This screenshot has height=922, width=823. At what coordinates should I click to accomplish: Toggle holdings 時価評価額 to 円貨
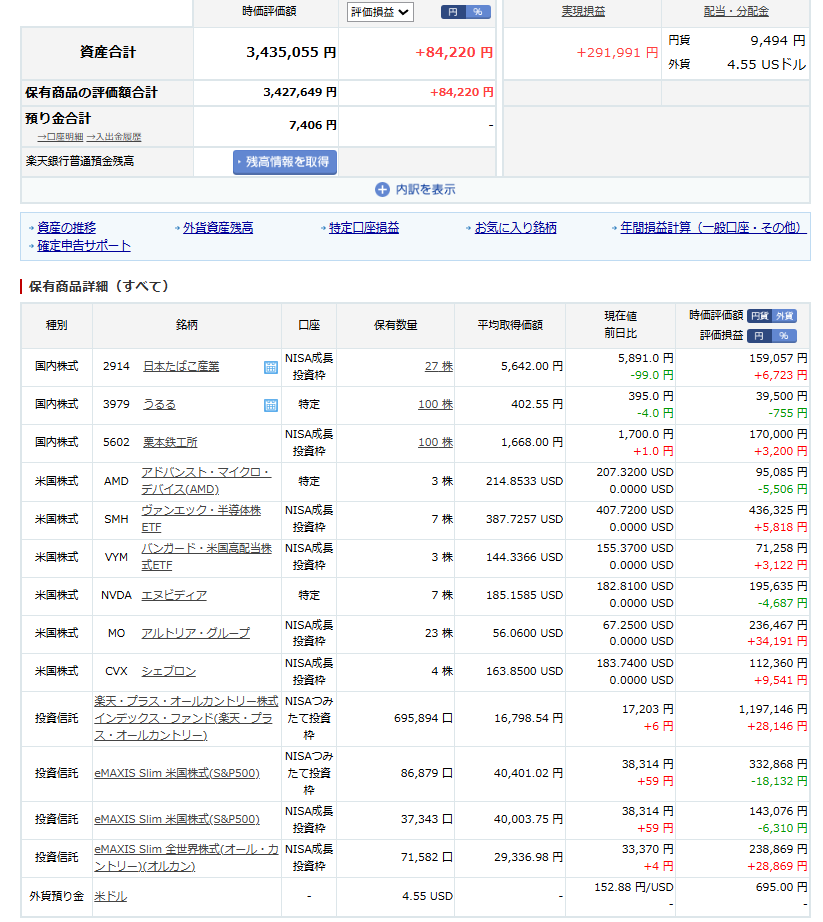[760, 316]
